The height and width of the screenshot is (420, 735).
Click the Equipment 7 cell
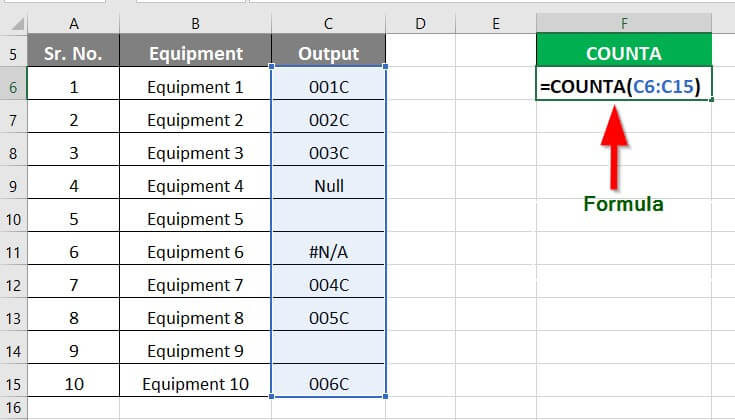pos(195,285)
